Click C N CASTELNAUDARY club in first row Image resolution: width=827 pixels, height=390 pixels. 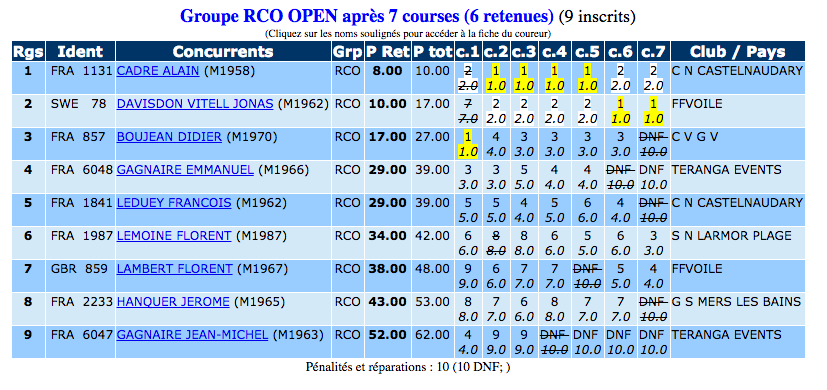pos(737,71)
